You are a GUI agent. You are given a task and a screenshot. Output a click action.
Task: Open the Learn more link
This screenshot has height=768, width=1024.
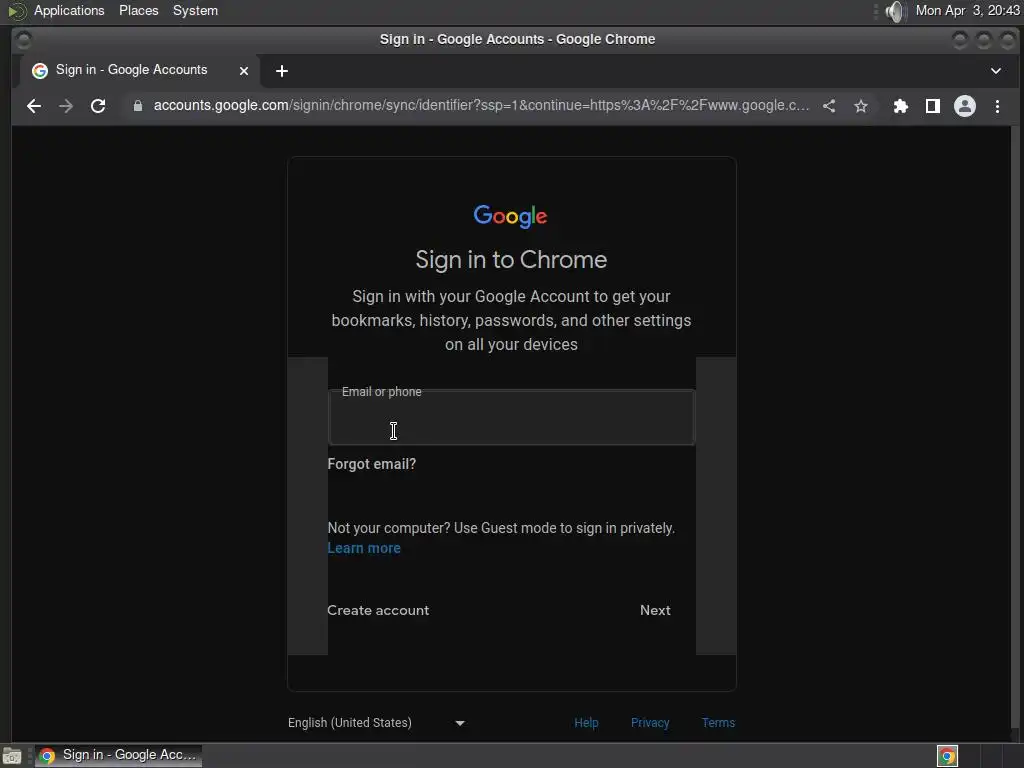coord(364,549)
